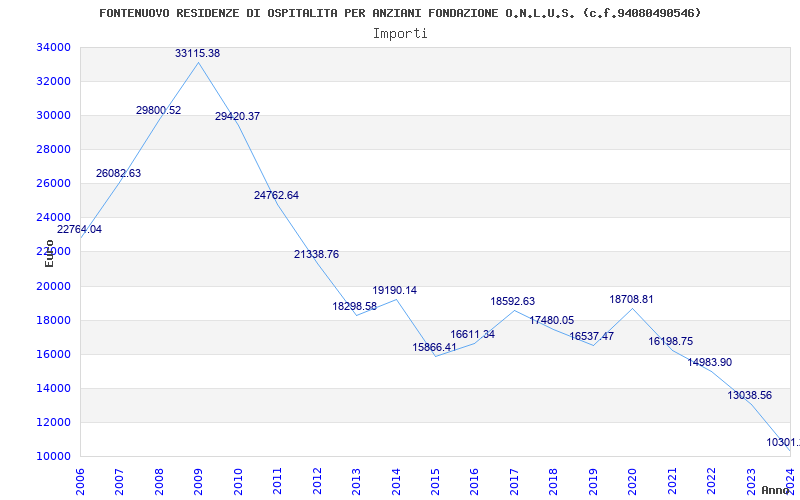Select data label 22764.04
The height and width of the screenshot is (500, 800).
coord(79,230)
